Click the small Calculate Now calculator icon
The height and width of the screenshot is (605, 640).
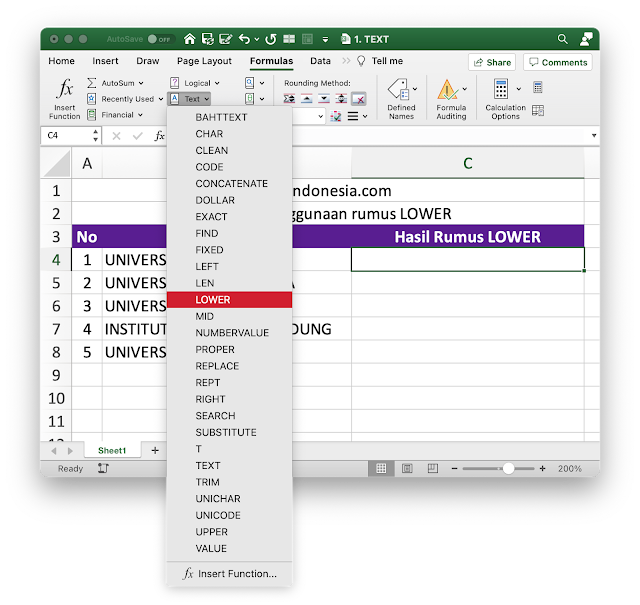tap(538, 87)
